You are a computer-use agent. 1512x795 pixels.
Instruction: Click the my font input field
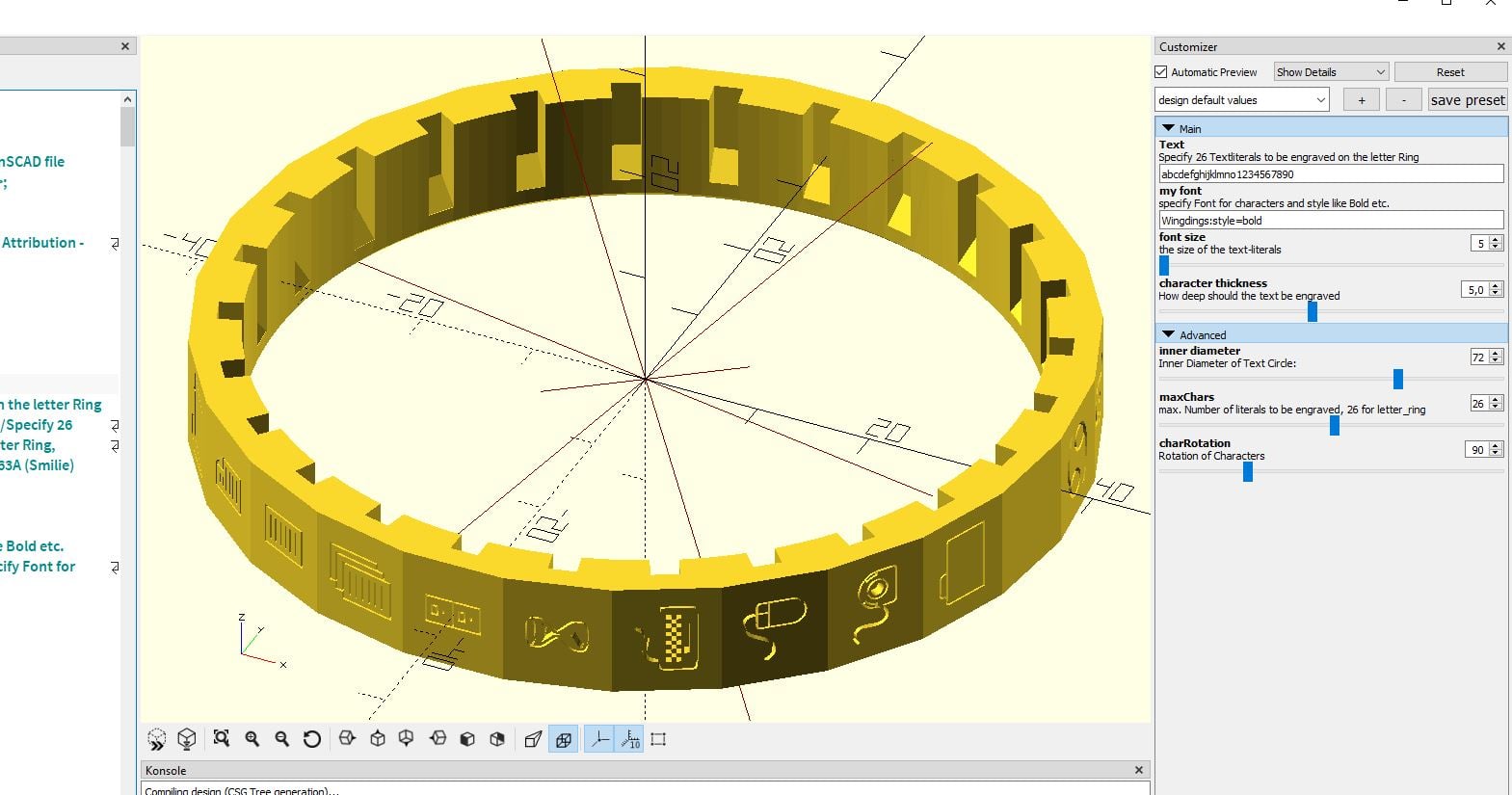coord(1331,220)
